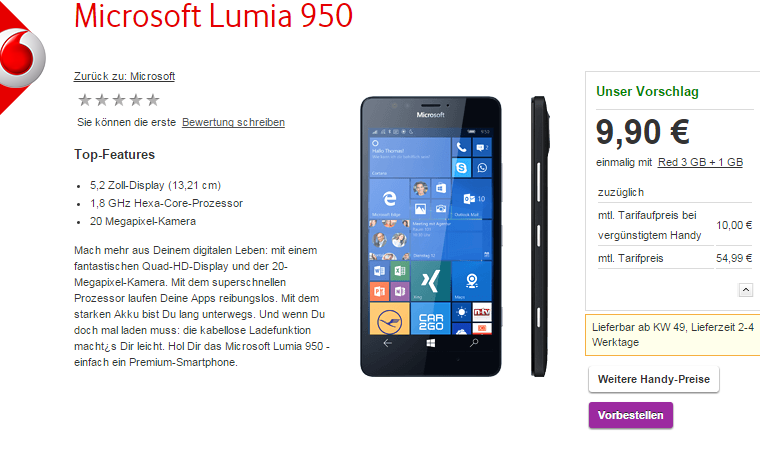Screen dimensions: 760x450
Task: Collapse the price details chevron
Action: pos(745,290)
